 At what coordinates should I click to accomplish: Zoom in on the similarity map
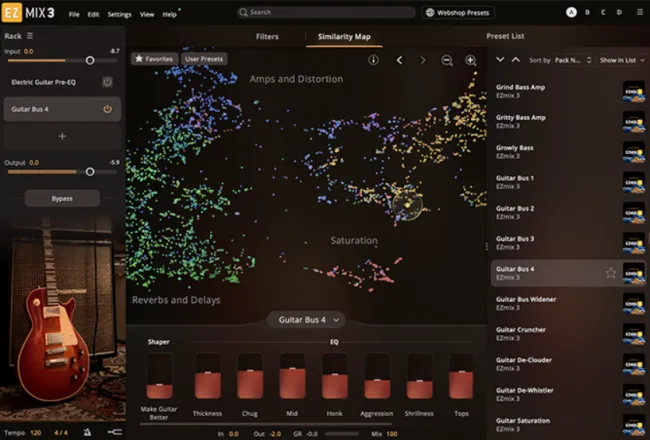click(x=471, y=61)
